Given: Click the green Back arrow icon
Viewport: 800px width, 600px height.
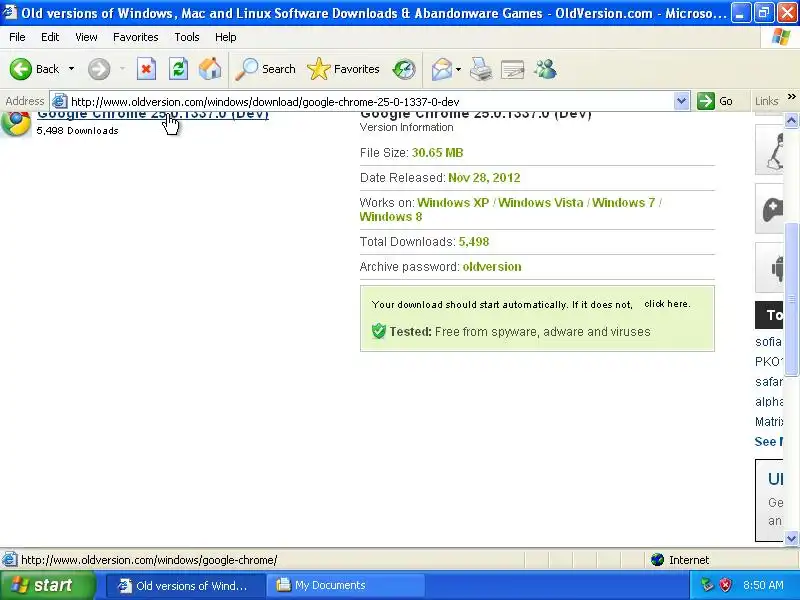Looking at the screenshot, I should (21, 69).
